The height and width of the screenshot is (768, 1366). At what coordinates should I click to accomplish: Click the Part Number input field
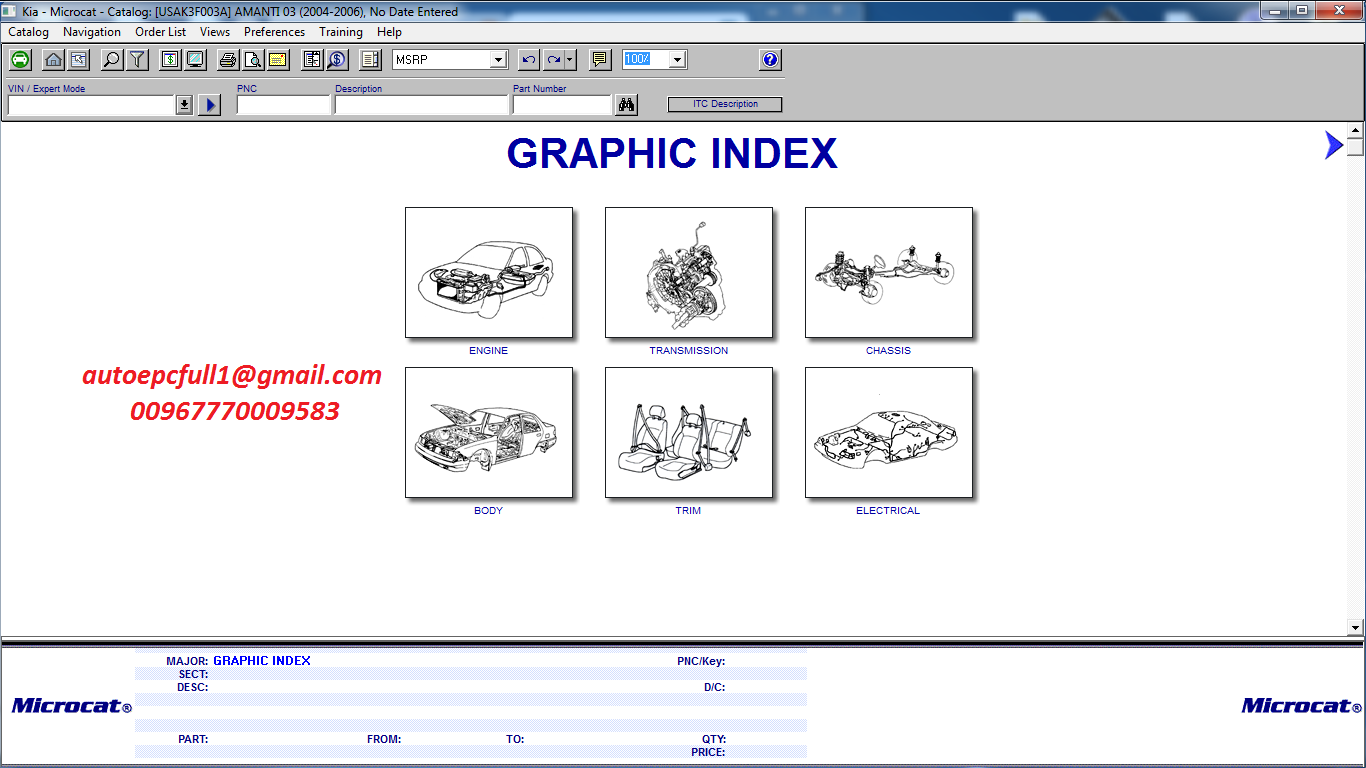[x=562, y=105]
